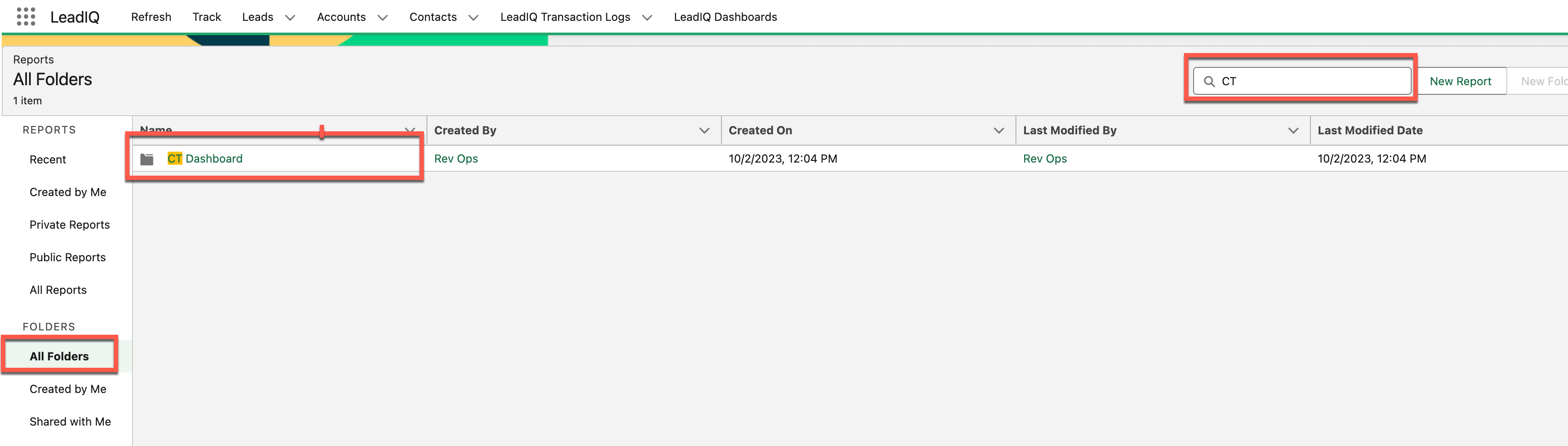
Task: Click the folder icon beside CT Dashboard
Action: pyautogui.click(x=147, y=159)
